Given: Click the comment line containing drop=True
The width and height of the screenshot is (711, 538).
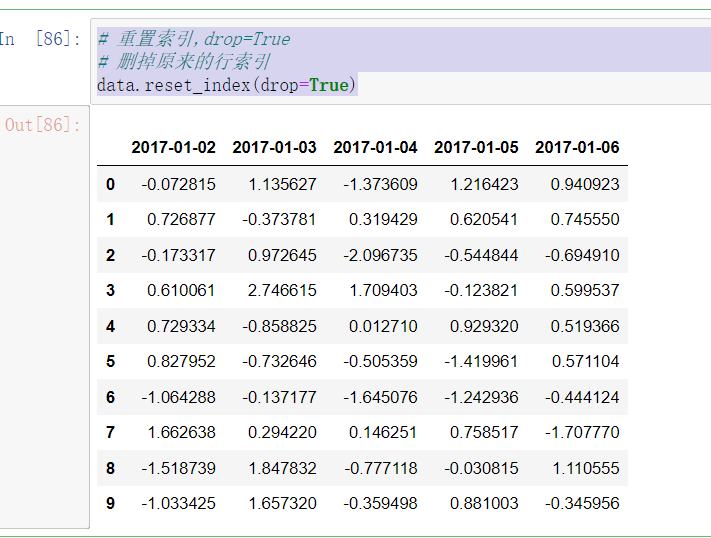Looking at the screenshot, I should [194, 39].
